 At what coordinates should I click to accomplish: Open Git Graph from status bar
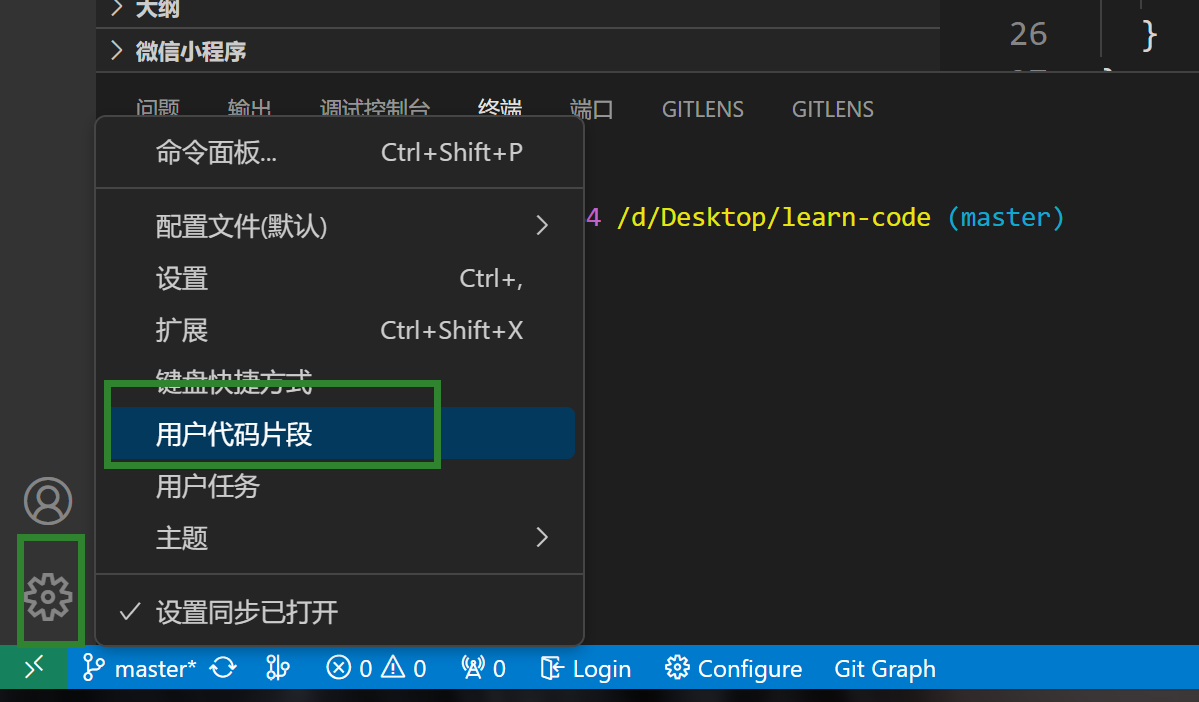tap(885, 668)
